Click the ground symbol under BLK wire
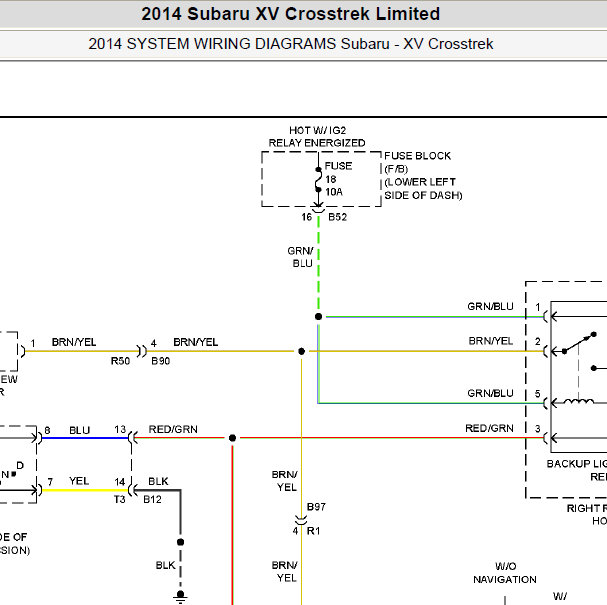The width and height of the screenshot is (607, 605). pyautogui.click(x=180, y=597)
